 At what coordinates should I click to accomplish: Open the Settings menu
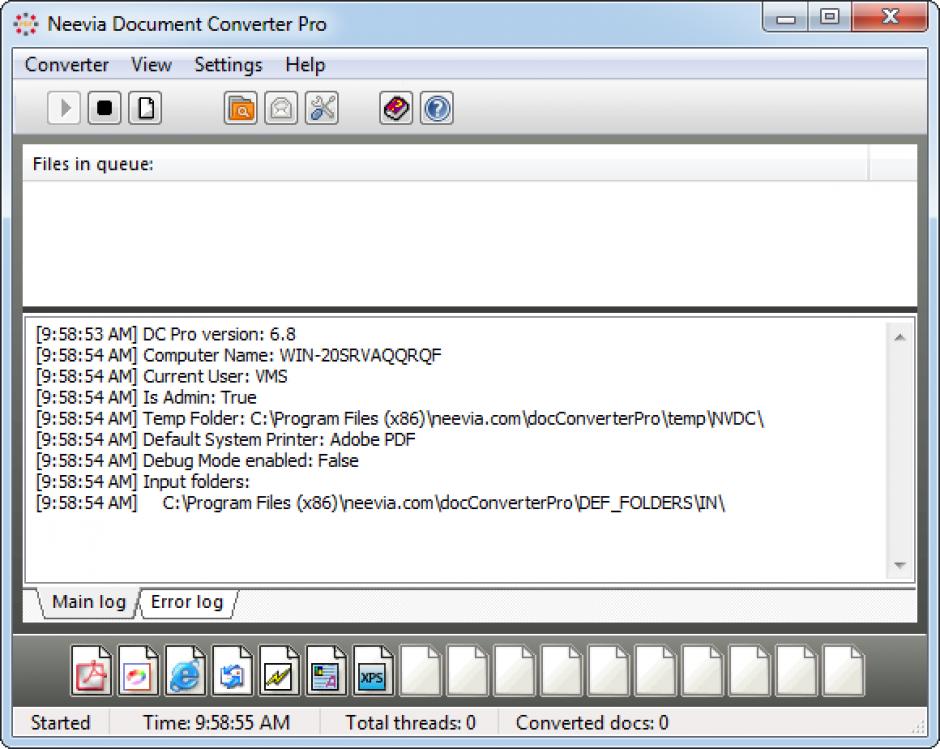click(x=228, y=65)
